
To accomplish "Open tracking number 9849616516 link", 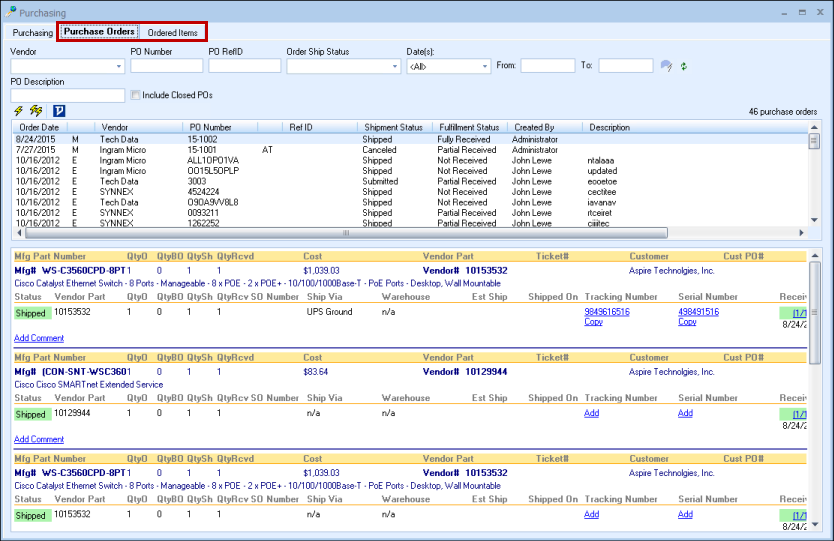I will point(606,312).
